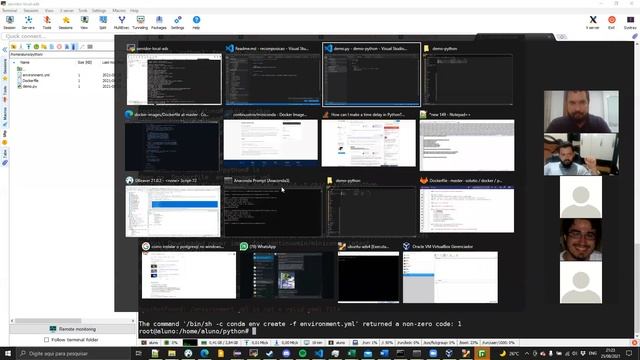Click the Quick connect input field
The width and height of the screenshot is (640, 360).
pyautogui.click(x=57, y=36)
